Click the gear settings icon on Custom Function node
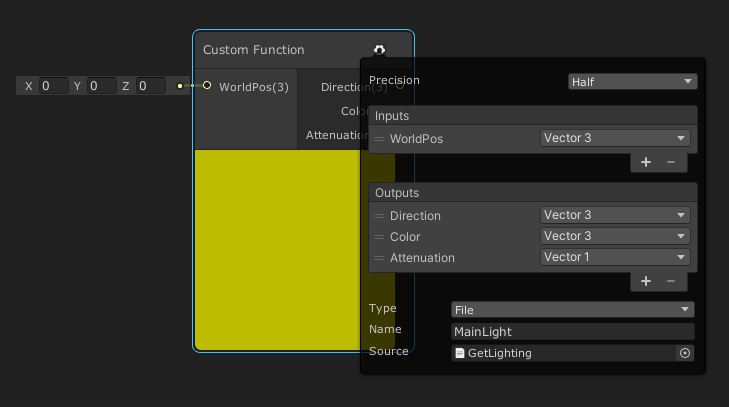The image size is (729, 407). point(379,50)
